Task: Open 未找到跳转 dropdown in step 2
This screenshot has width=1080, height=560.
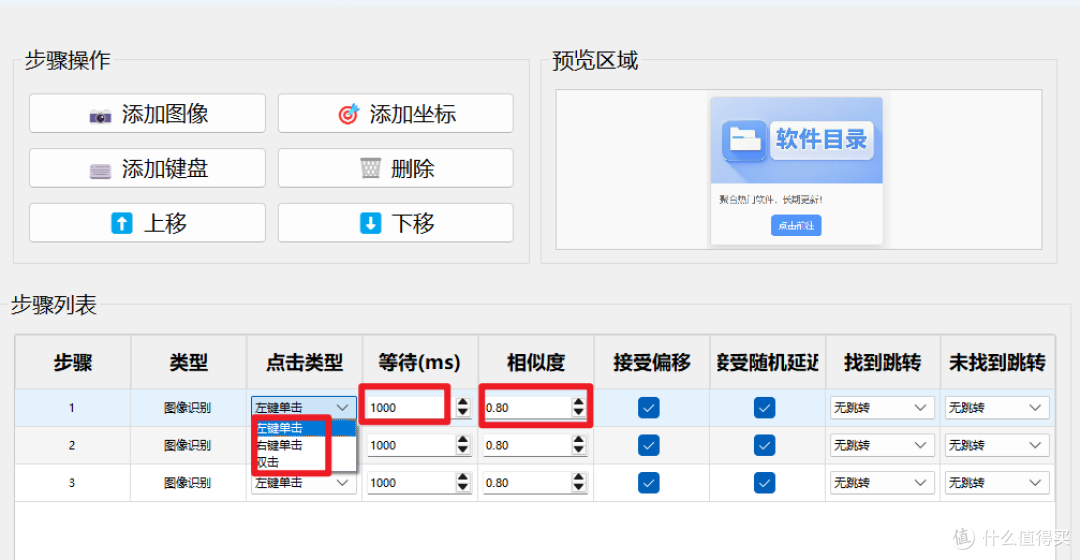Action: [997, 445]
